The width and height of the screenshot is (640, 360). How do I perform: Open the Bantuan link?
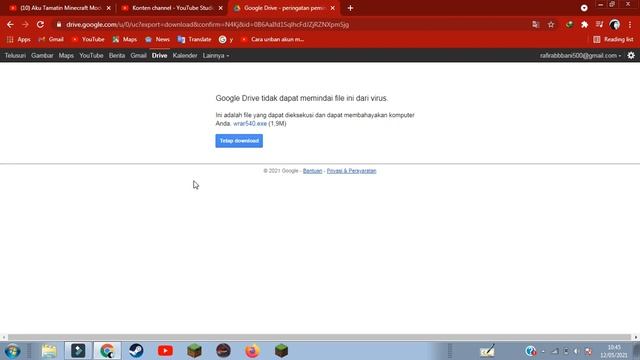click(312, 171)
